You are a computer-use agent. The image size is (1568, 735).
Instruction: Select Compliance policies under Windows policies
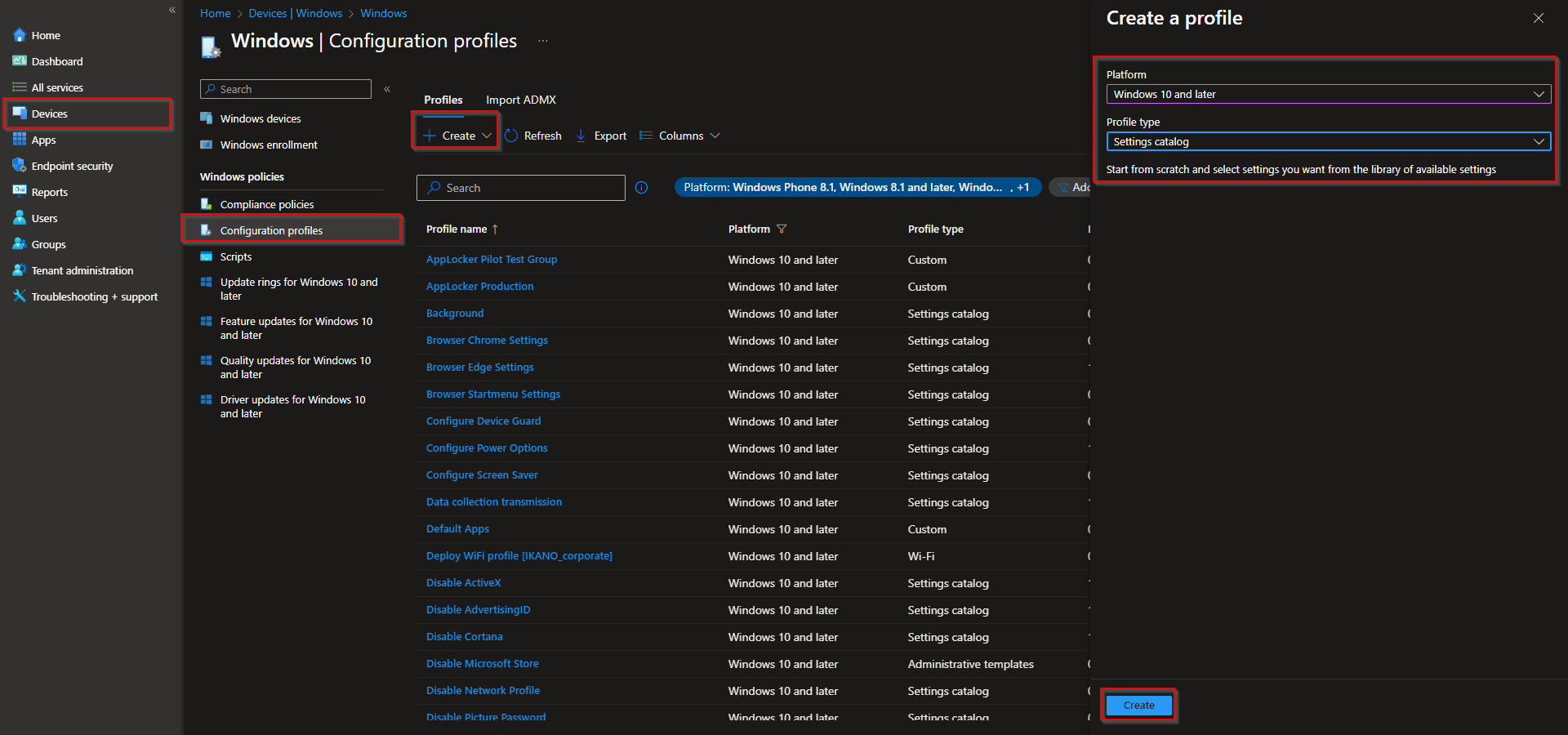[x=266, y=203]
